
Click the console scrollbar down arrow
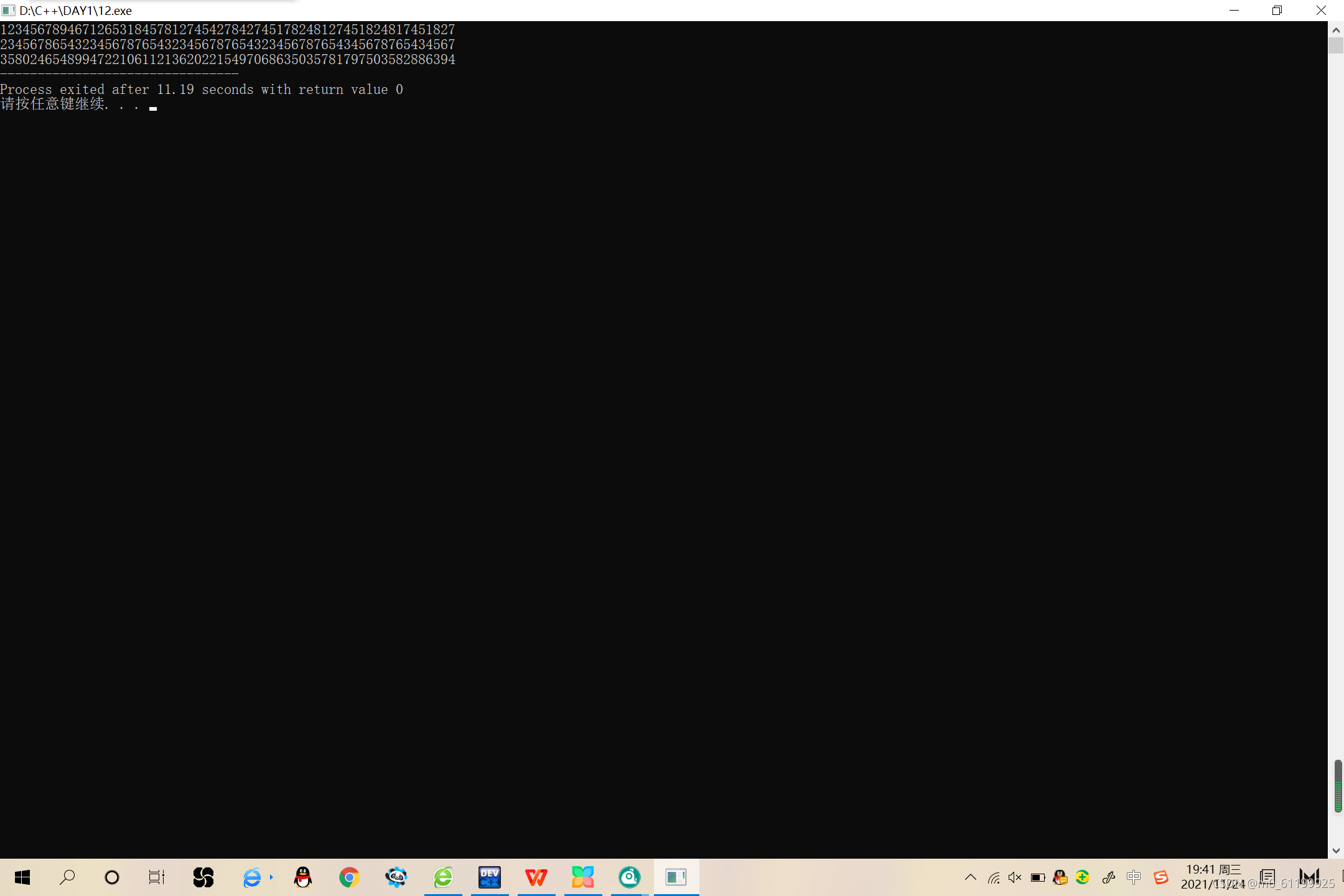click(1336, 851)
